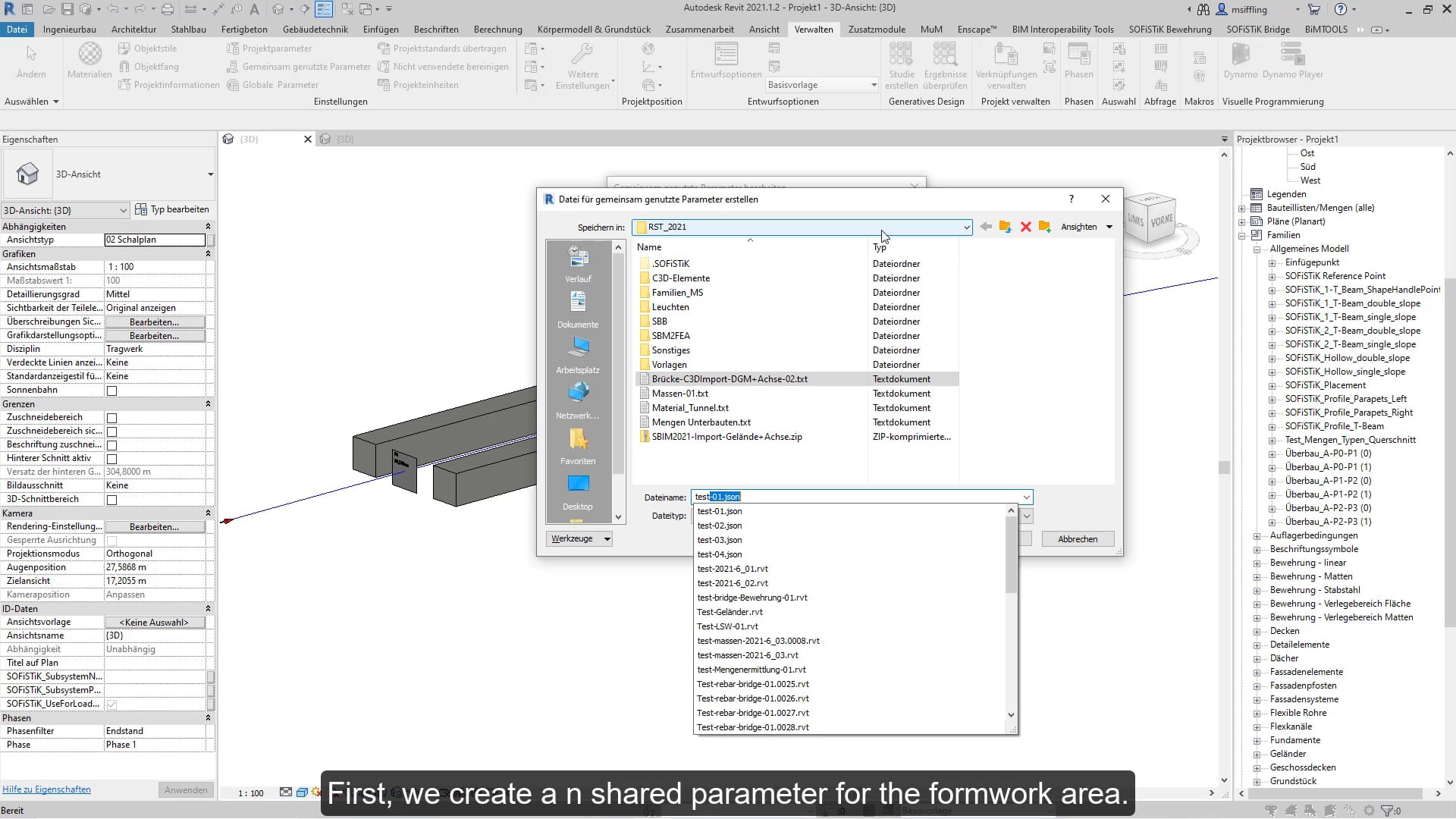Toggle Beschriftung zuschneiden checkbox

click(111, 445)
